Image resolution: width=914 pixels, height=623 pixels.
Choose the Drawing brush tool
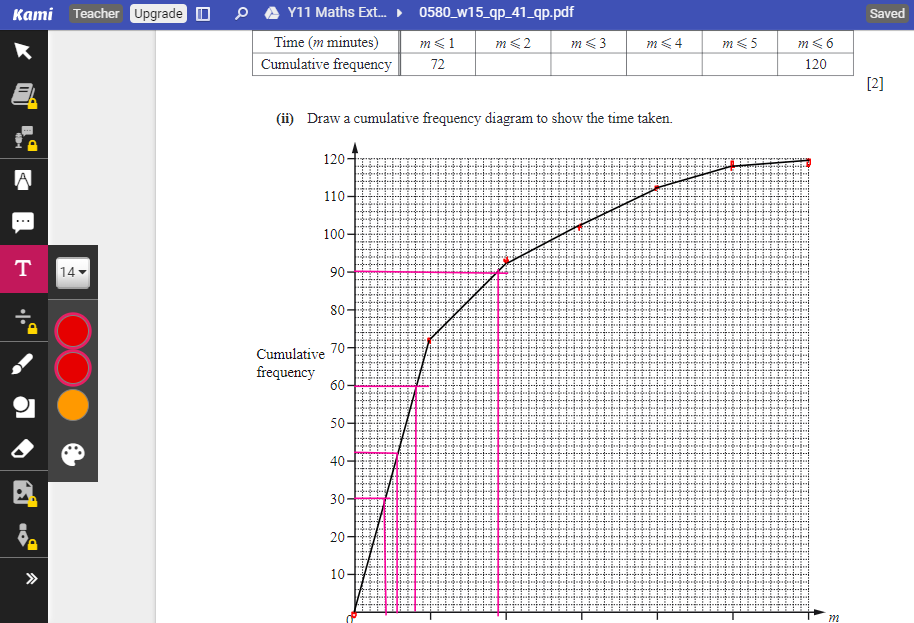tap(23, 364)
